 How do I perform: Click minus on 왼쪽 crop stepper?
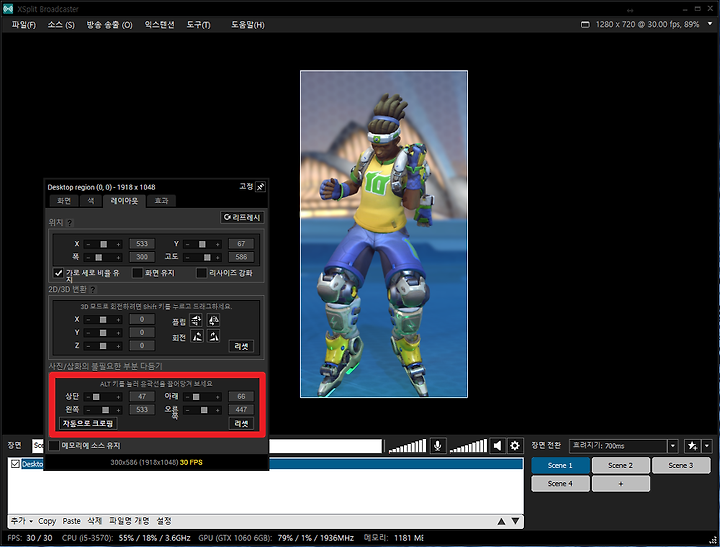(88, 410)
